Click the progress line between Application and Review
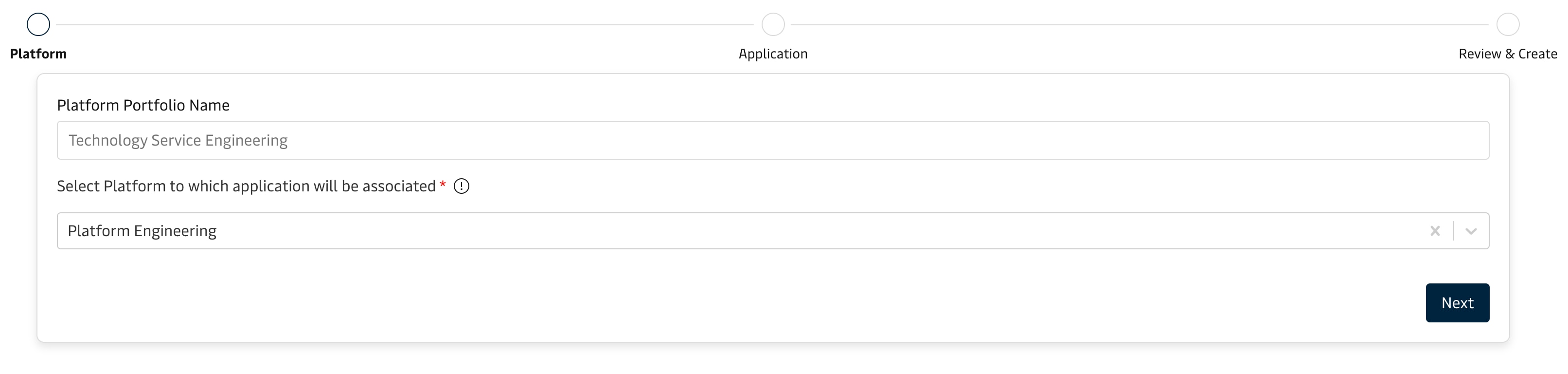The height and width of the screenshot is (374, 1568). (1140, 24)
